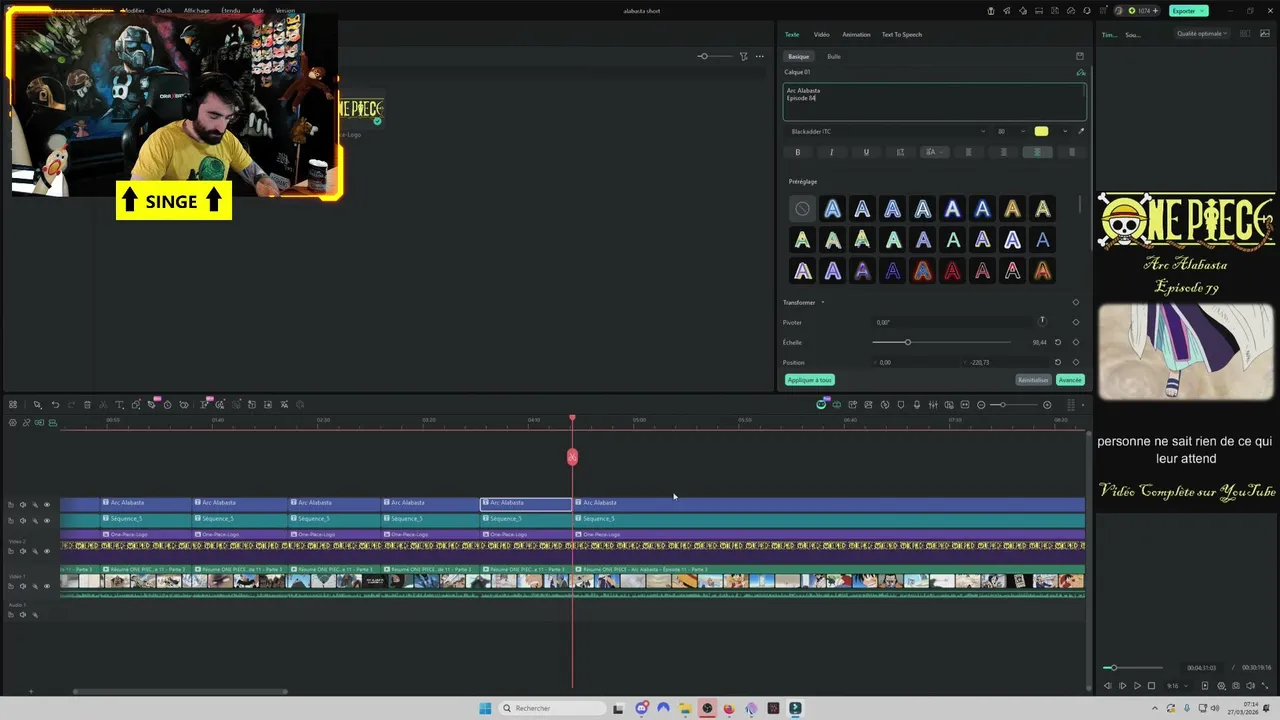Open the Text To Speech tab
Screen dimensions: 1280x720
click(901, 34)
